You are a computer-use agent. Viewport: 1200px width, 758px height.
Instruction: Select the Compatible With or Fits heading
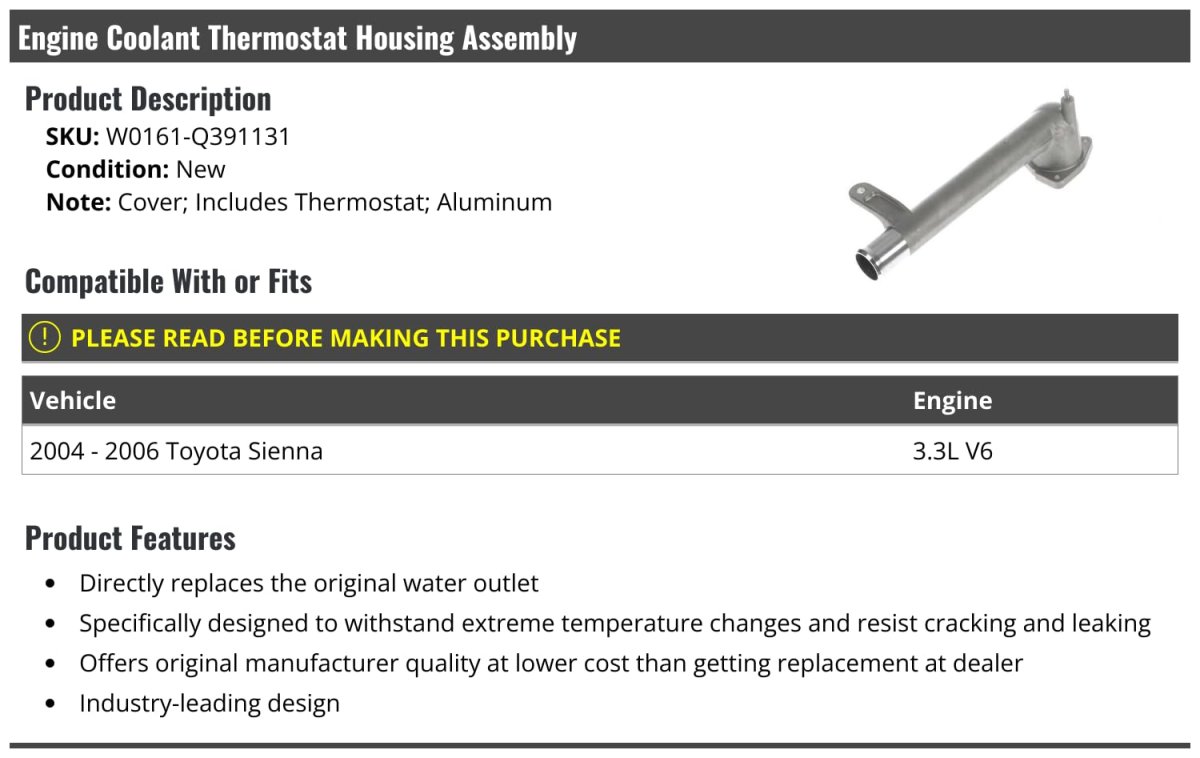click(x=168, y=282)
